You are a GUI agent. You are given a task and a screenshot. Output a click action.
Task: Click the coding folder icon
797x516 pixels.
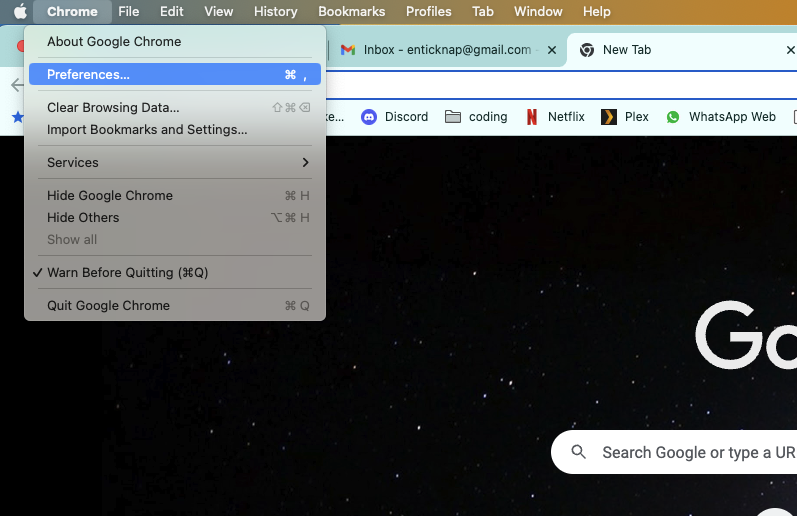pyautogui.click(x=452, y=117)
